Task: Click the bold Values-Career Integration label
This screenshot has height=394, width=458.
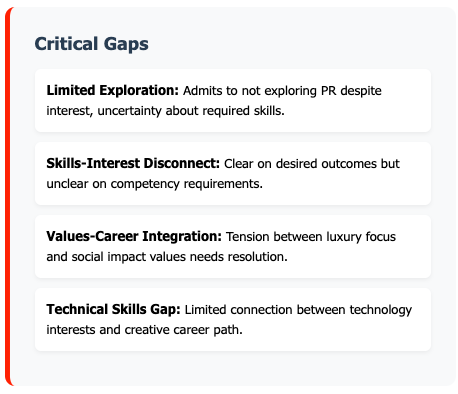Action: tap(134, 236)
